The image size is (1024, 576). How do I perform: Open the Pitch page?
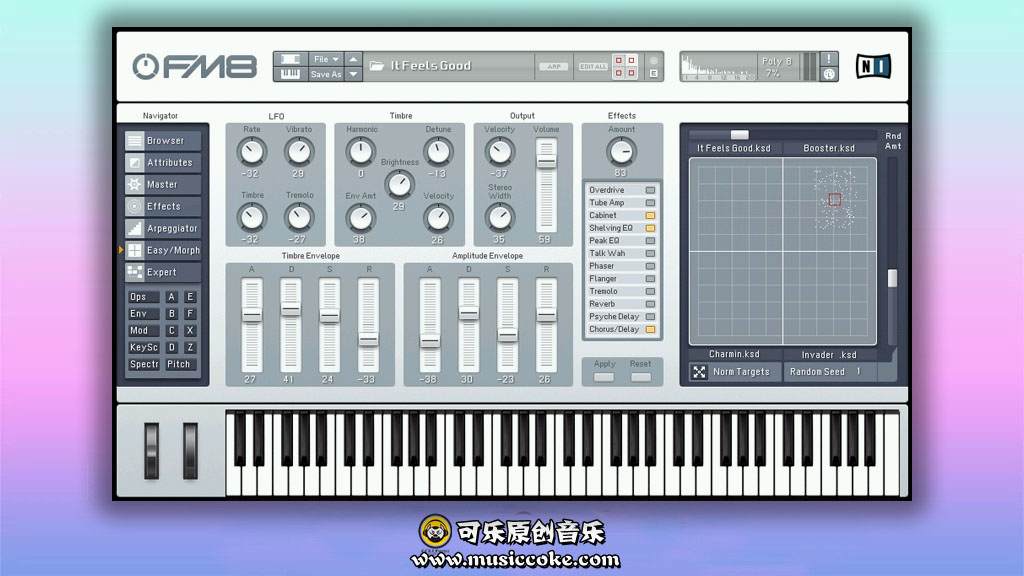(x=180, y=364)
